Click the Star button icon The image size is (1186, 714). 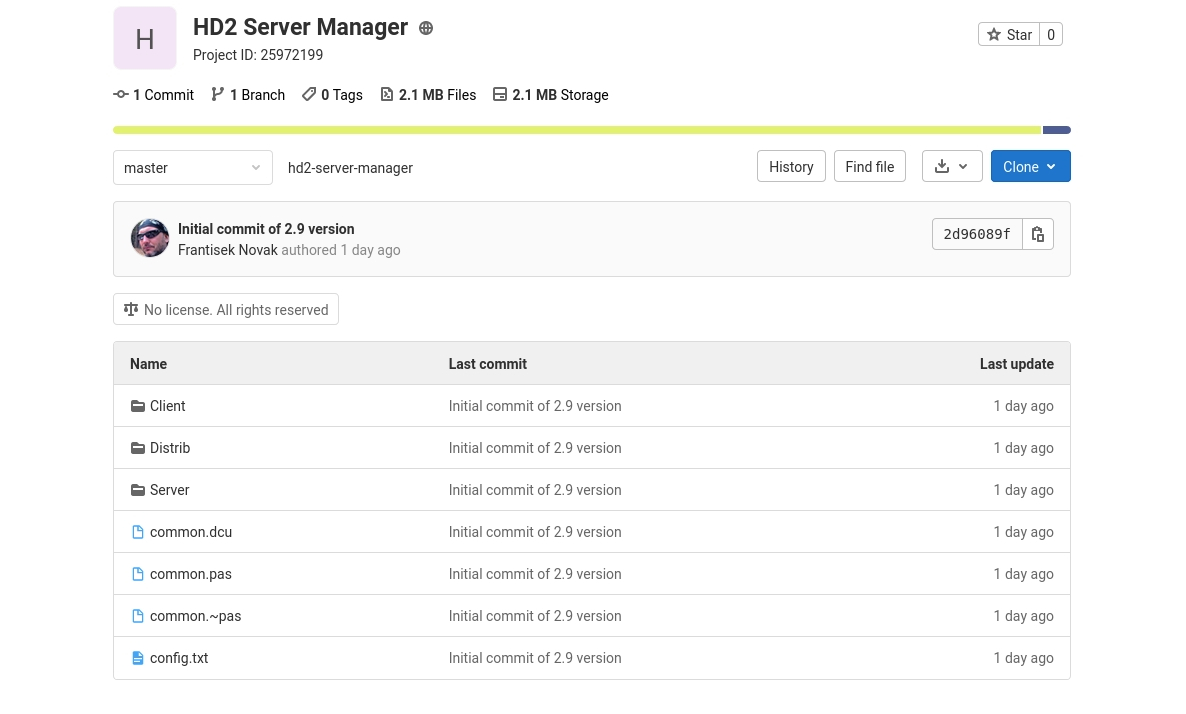tap(994, 35)
